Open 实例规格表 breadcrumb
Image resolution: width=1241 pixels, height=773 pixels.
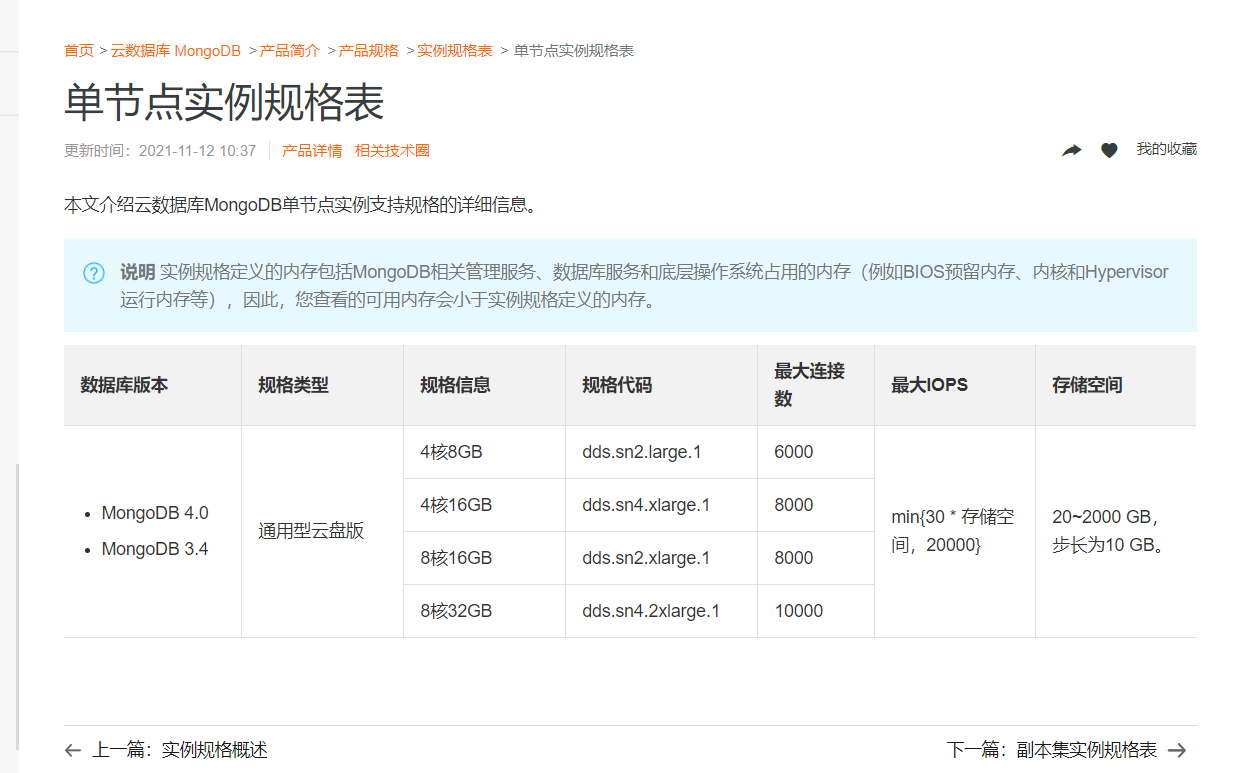pyautogui.click(x=455, y=50)
